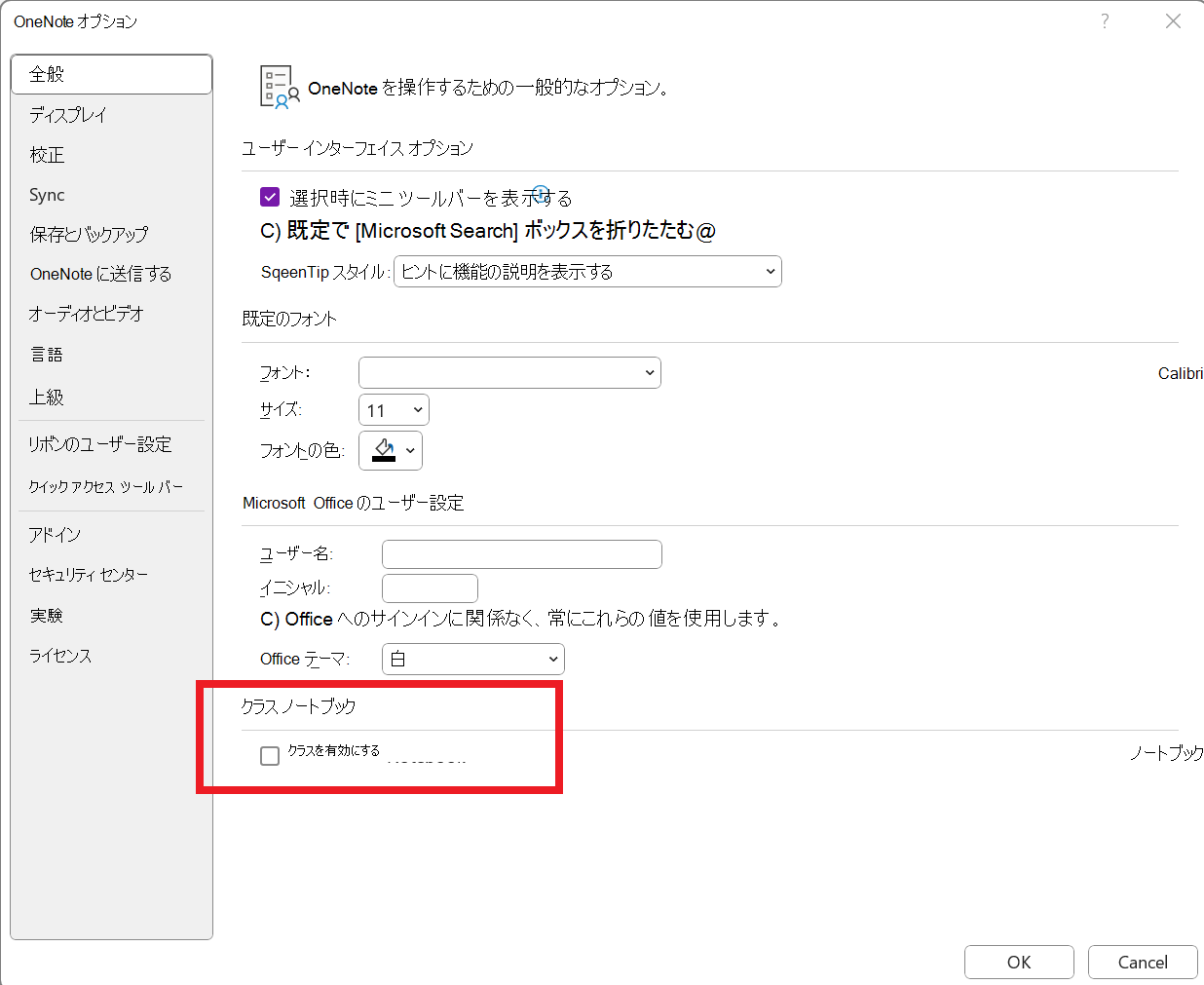1204x985 pixels.
Task: Click the always use these values option text
Action: (x=522, y=619)
